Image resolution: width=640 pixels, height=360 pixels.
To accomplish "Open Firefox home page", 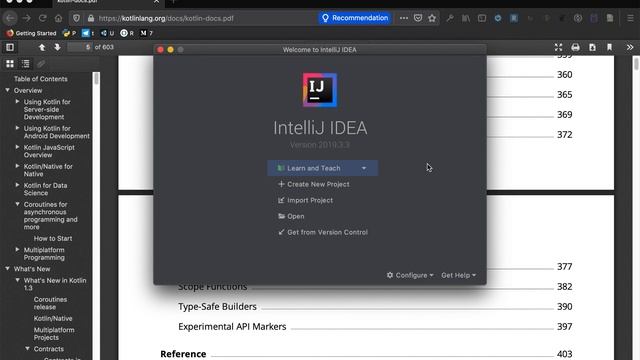I will 58,18.
